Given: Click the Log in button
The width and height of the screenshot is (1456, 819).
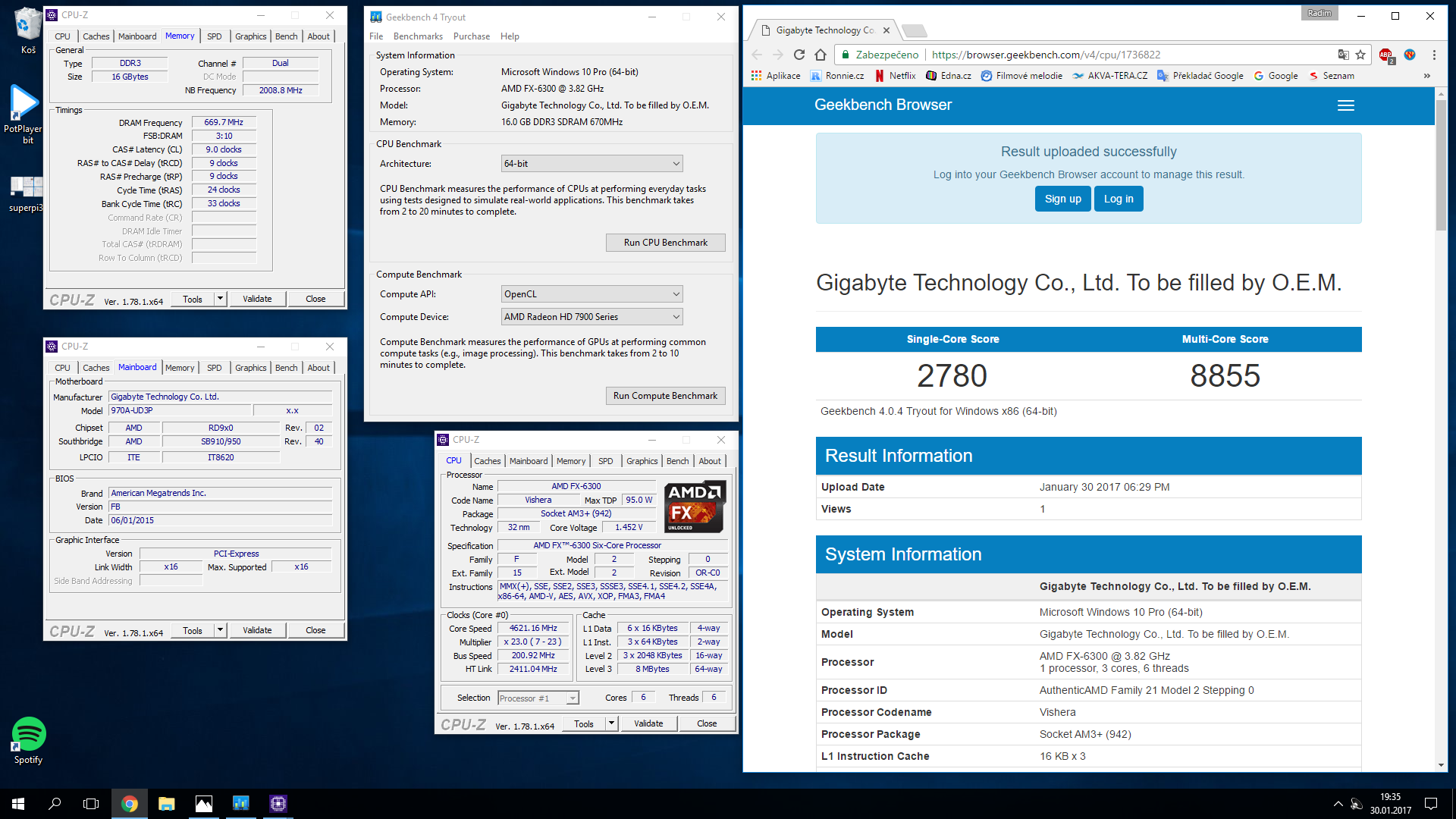Looking at the screenshot, I should pos(1119,199).
